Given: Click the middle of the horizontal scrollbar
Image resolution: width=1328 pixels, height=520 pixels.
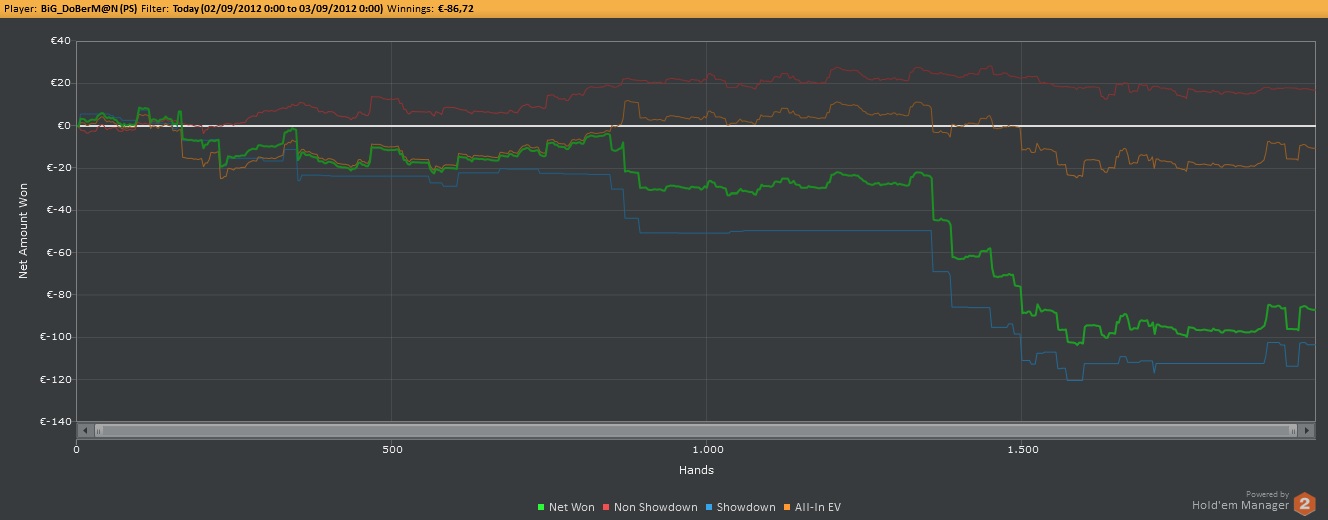Looking at the screenshot, I should pyautogui.click(x=695, y=430).
